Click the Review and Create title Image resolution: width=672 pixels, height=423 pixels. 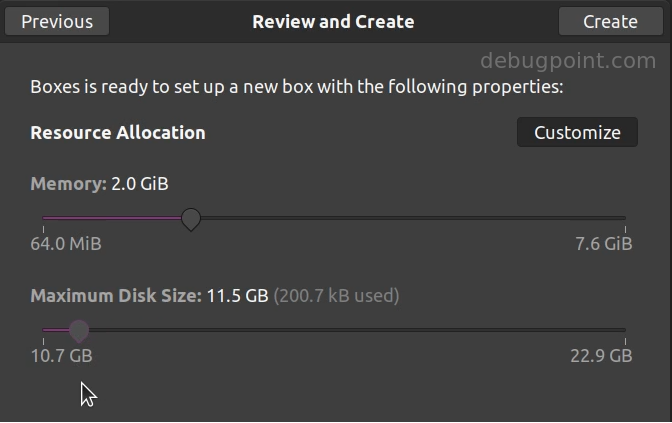333,21
